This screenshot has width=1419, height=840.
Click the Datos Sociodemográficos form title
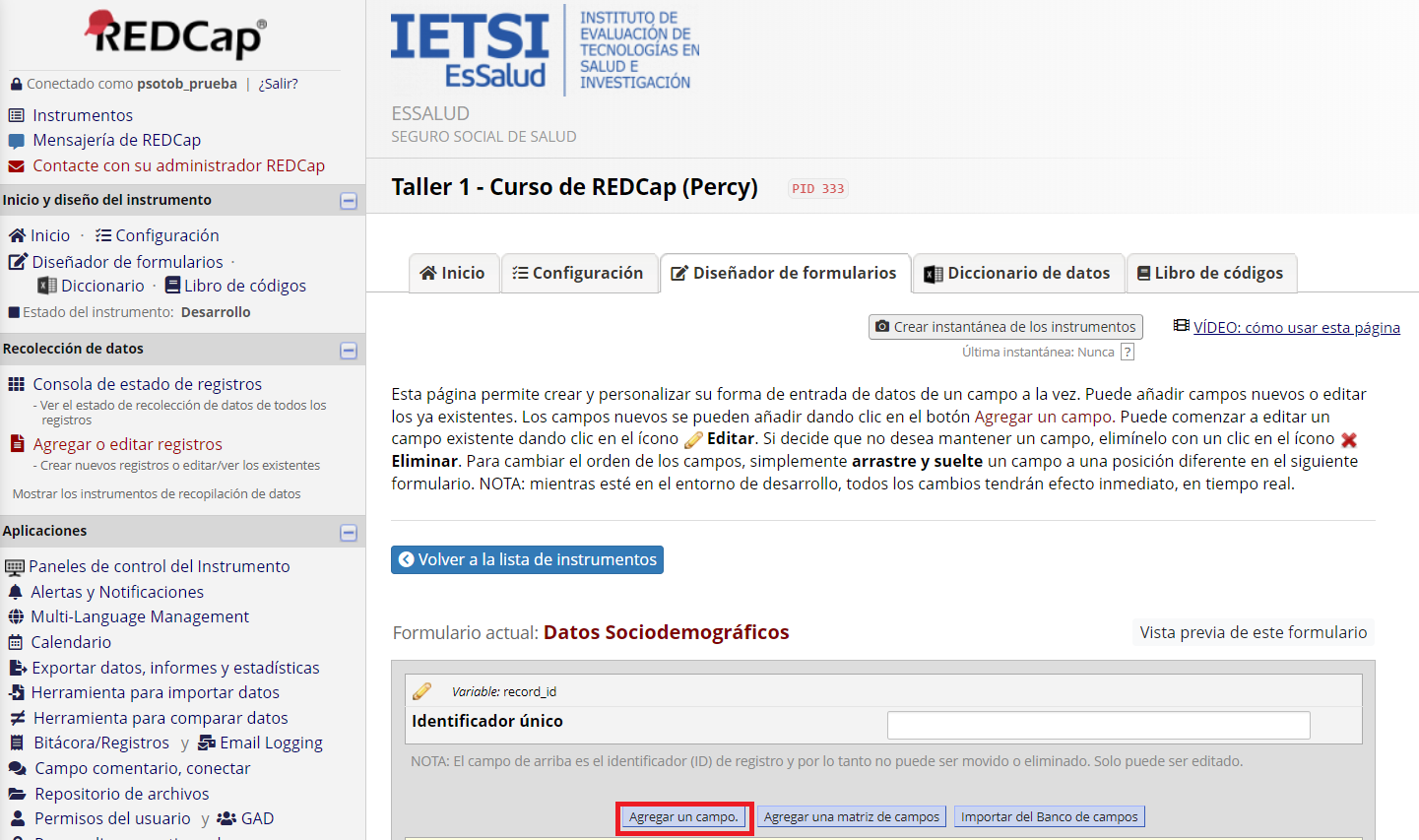point(667,632)
